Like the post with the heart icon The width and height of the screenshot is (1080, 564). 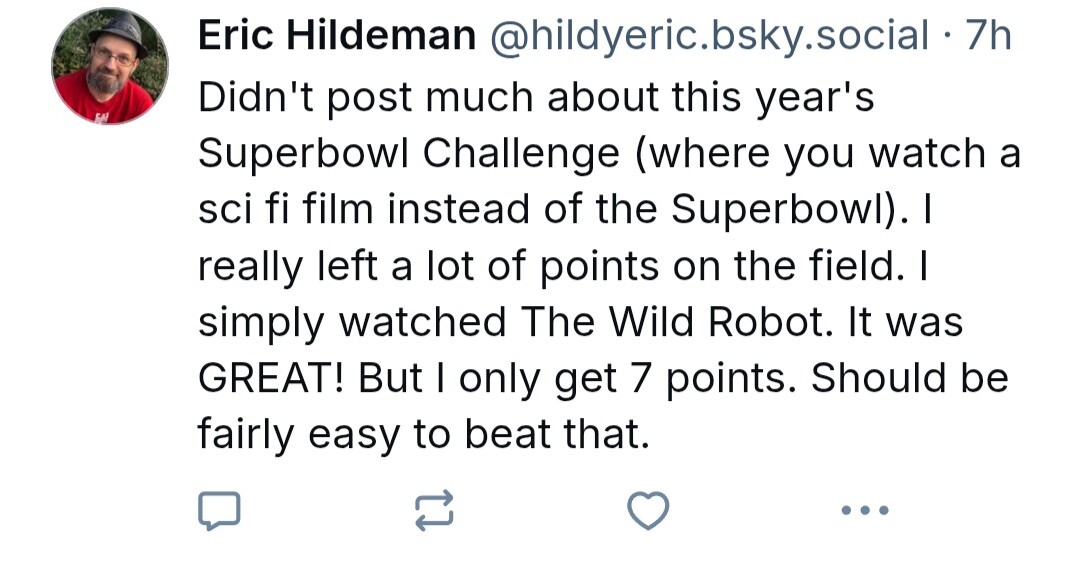(x=647, y=511)
